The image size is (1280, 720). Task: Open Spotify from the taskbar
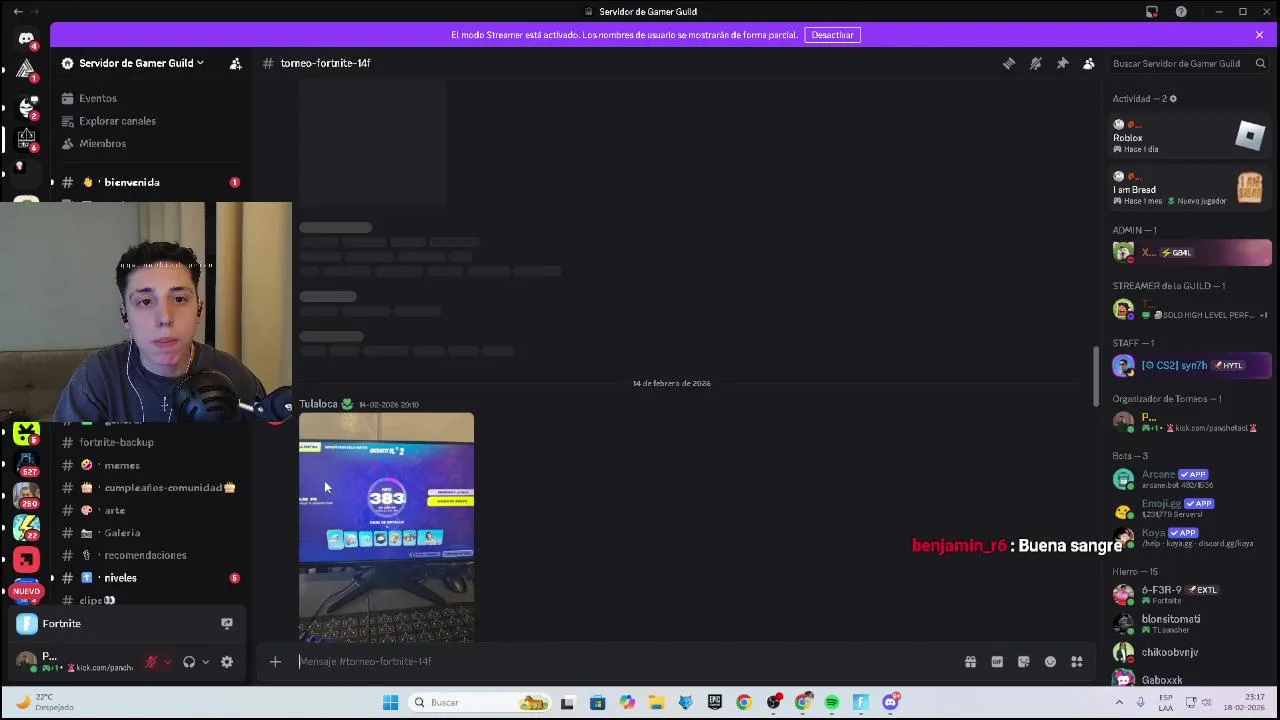pyautogui.click(x=832, y=702)
